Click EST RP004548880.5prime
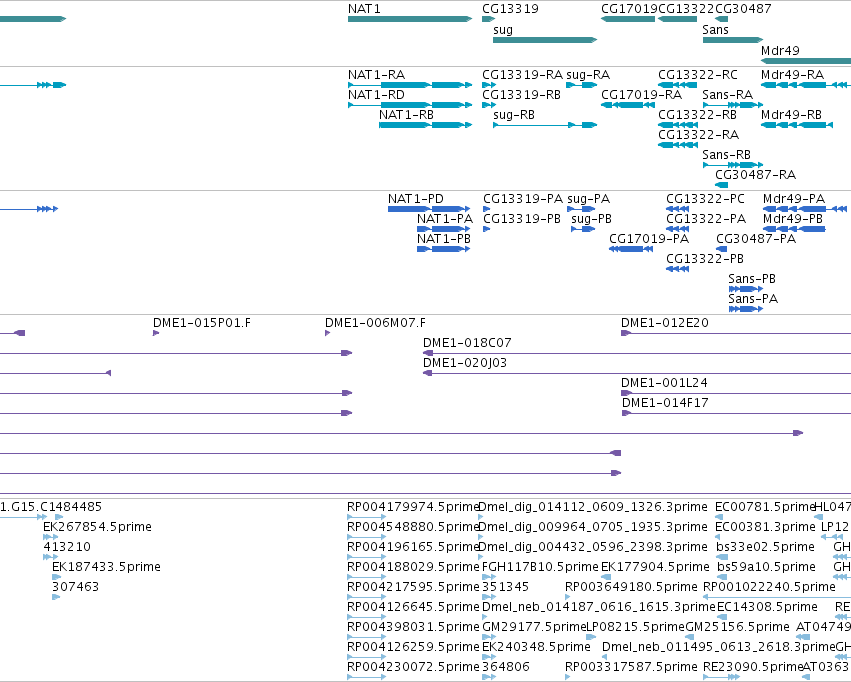 367,537
